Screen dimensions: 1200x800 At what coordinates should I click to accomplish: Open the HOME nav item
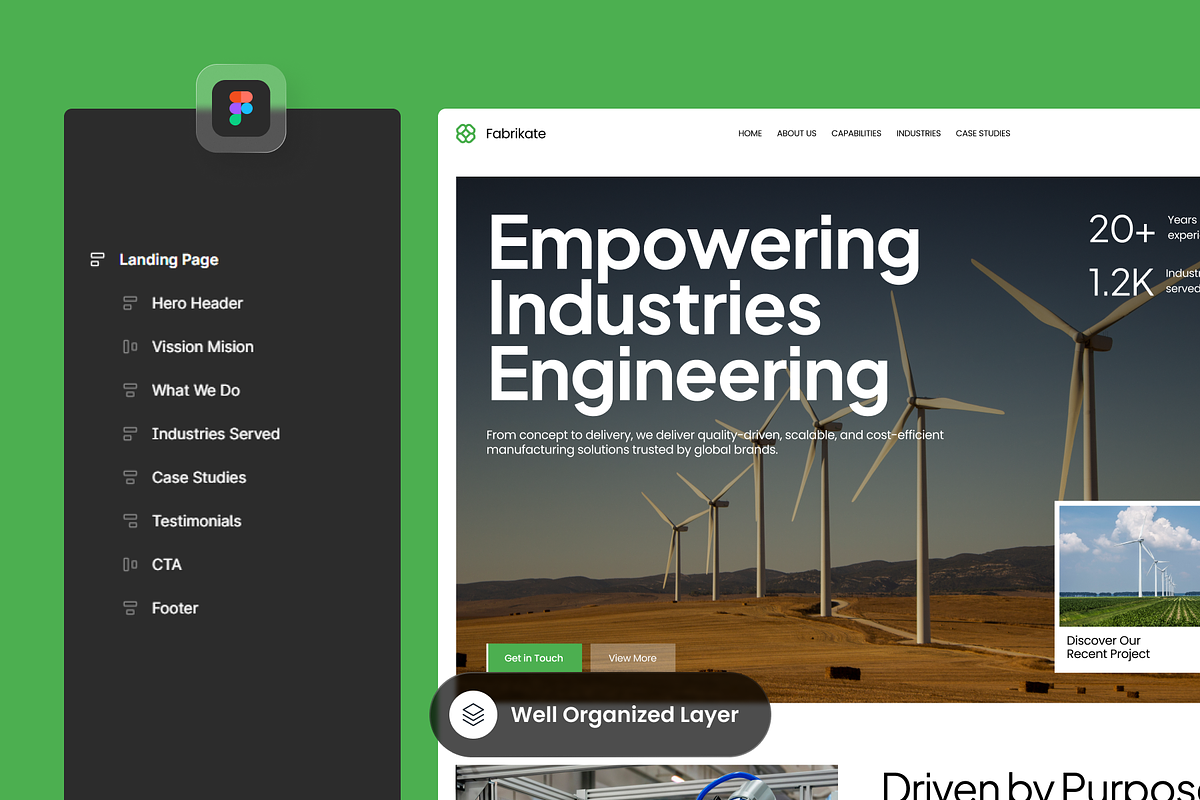click(x=750, y=133)
